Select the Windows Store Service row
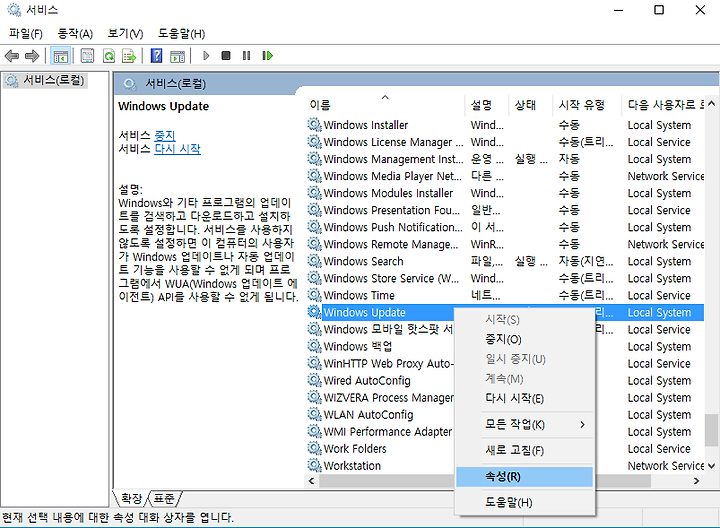Screen dimensions: 720x528 (504, 278)
